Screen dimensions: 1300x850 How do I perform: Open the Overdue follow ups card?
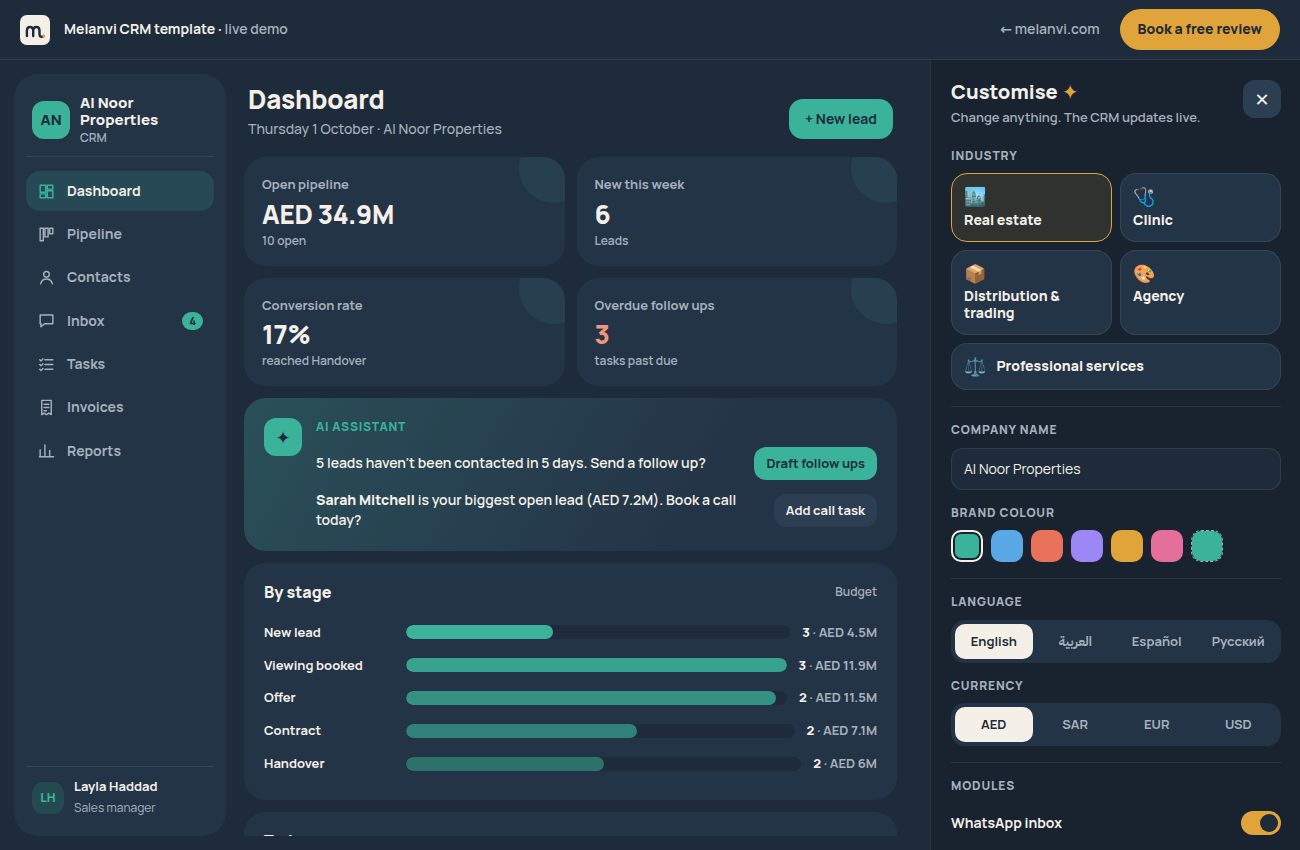click(x=737, y=332)
